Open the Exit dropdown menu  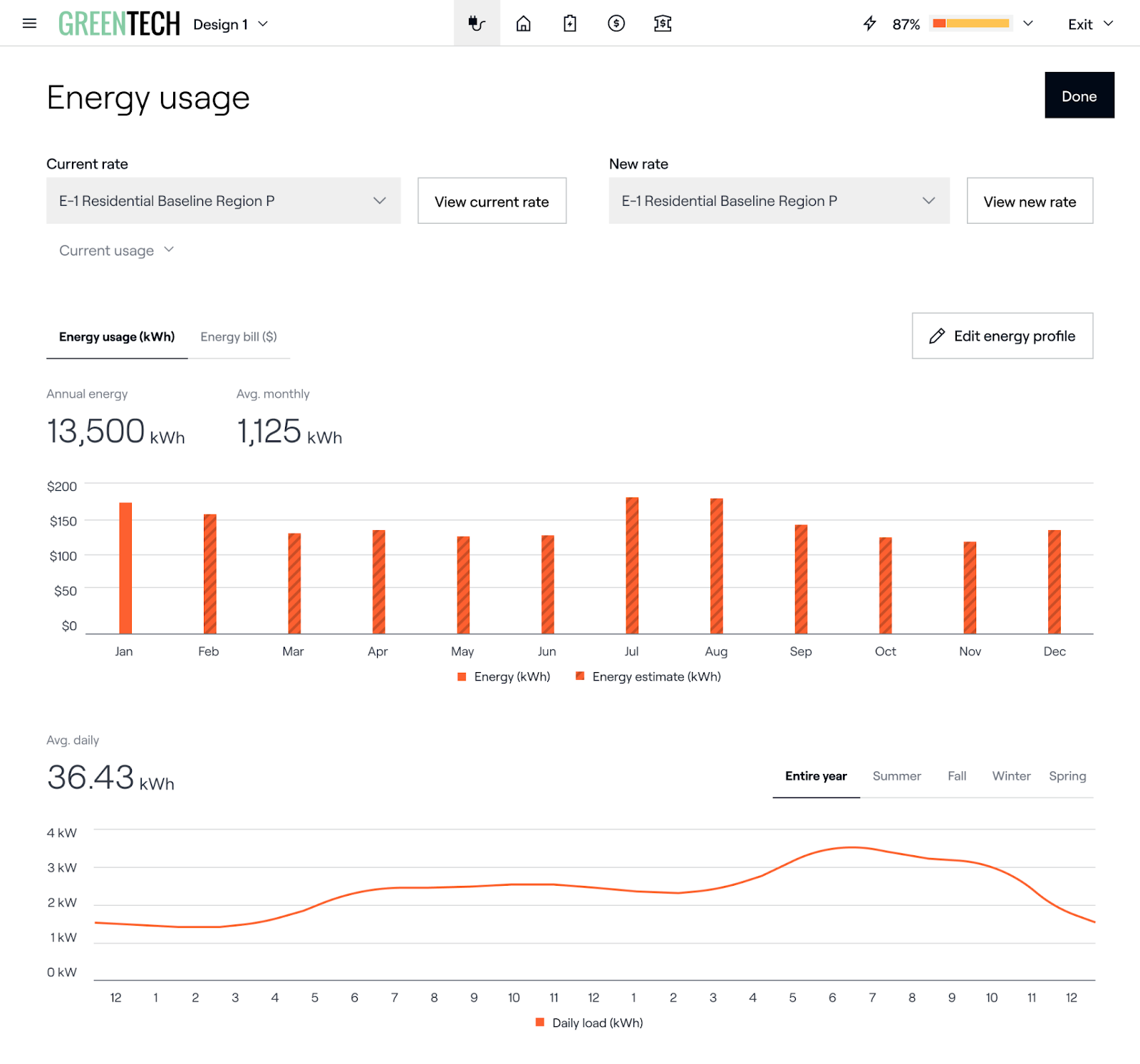click(x=1090, y=24)
